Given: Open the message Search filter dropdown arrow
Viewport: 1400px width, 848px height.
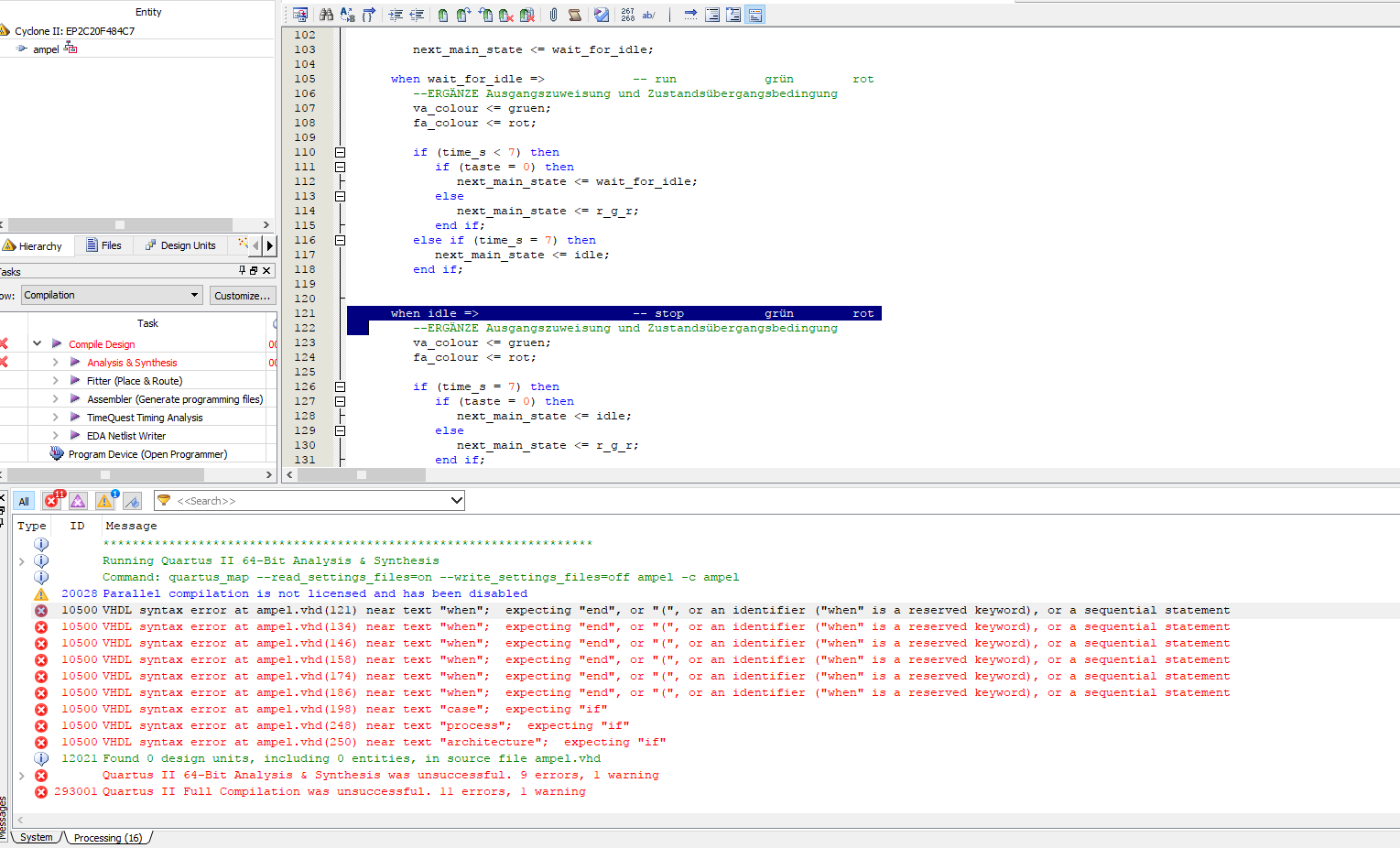Looking at the screenshot, I should [456, 501].
